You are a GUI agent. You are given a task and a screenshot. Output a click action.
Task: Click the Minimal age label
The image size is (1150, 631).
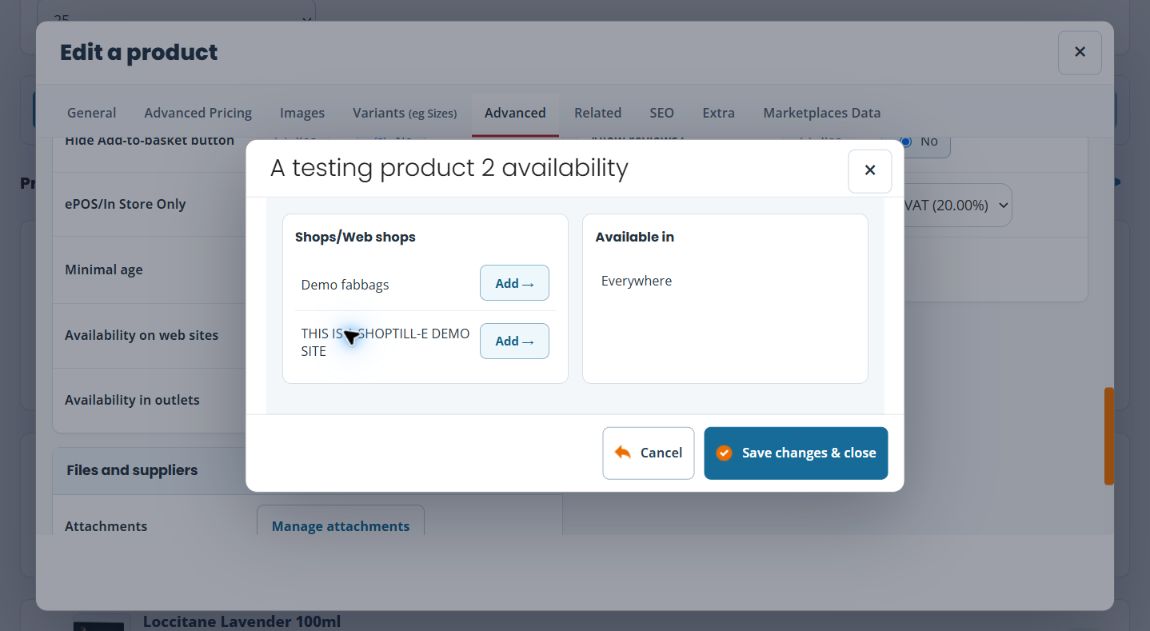point(103,269)
